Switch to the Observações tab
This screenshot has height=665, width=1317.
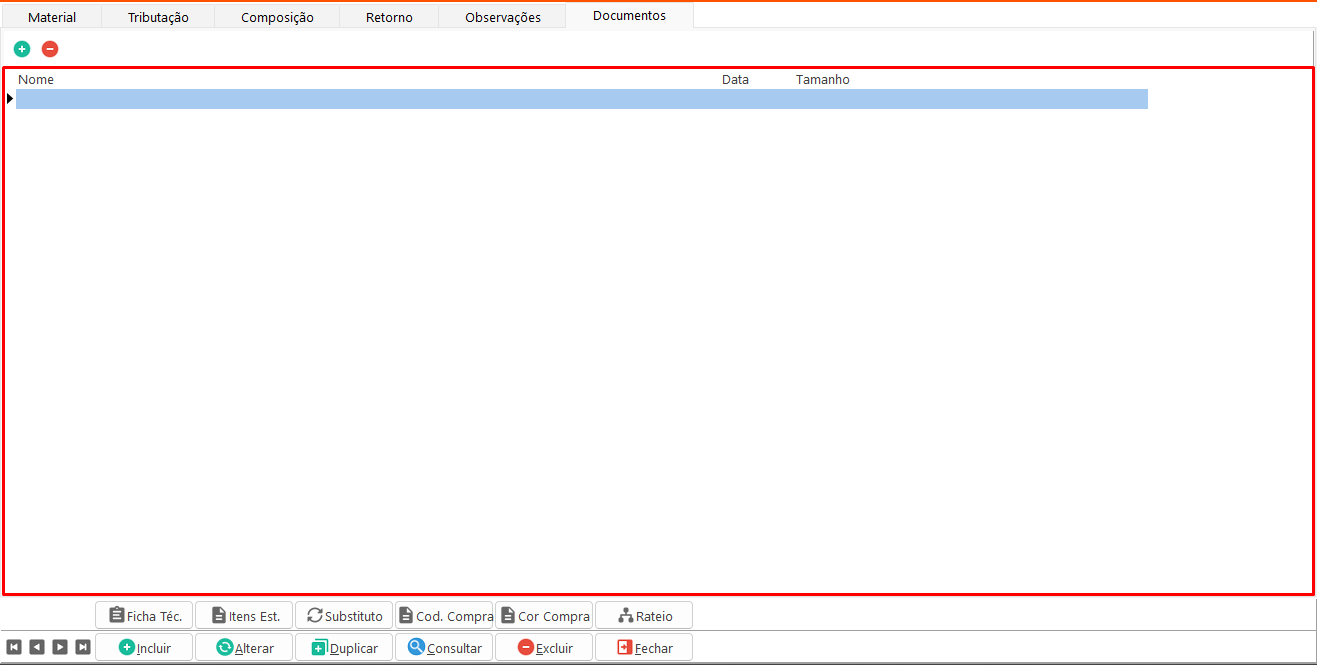point(503,17)
